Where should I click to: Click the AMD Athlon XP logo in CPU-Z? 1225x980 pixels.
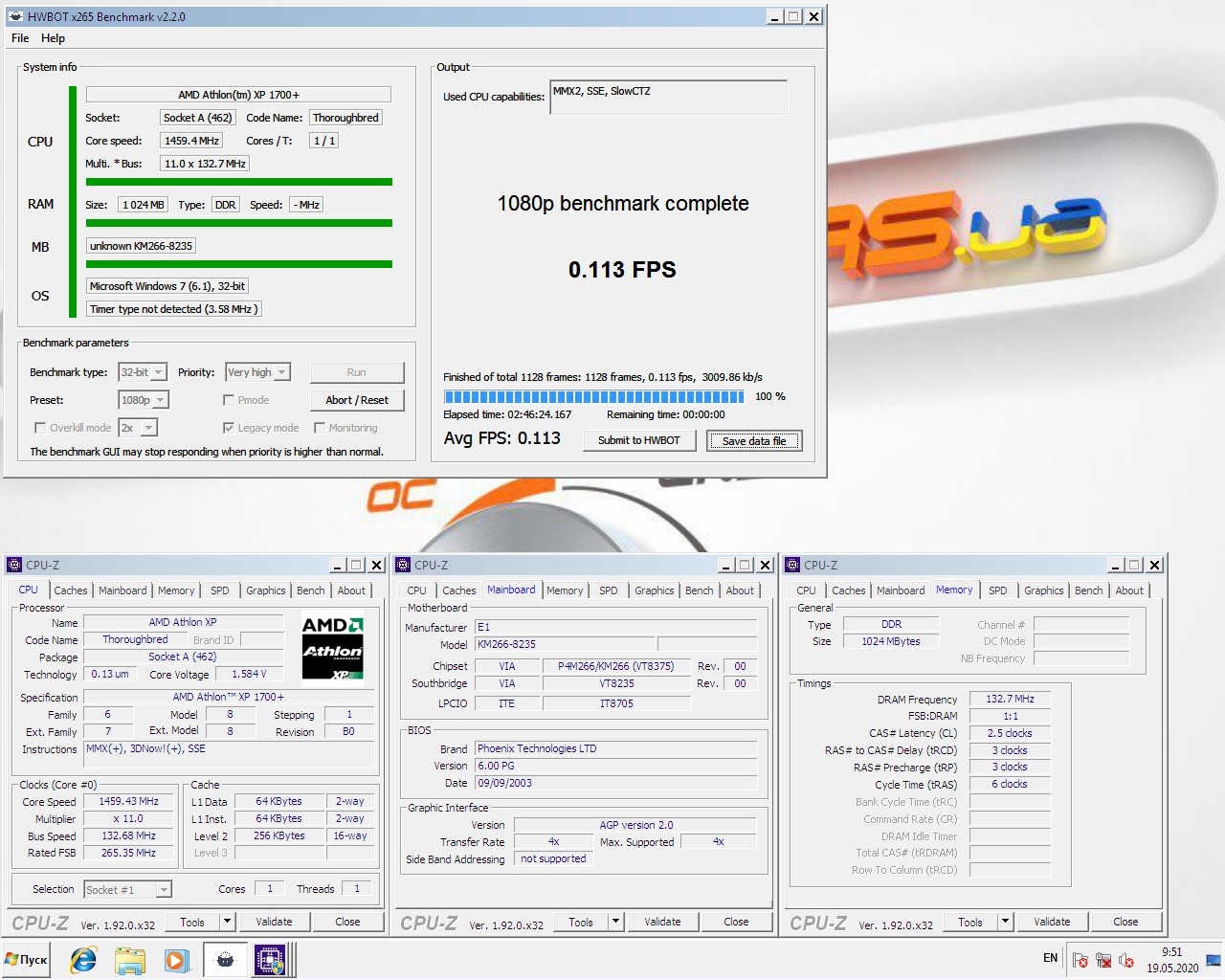tap(333, 648)
